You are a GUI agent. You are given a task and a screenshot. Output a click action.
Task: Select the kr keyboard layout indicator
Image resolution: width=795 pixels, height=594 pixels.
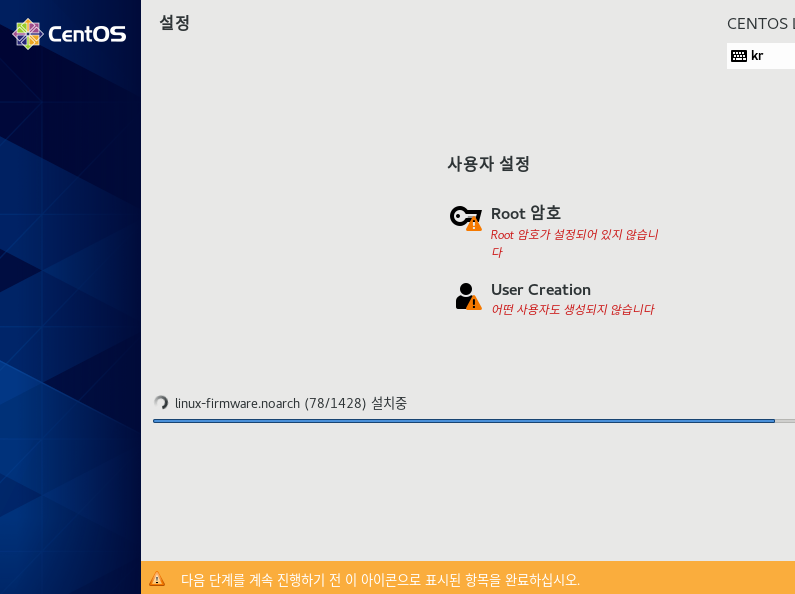pyautogui.click(x=761, y=56)
